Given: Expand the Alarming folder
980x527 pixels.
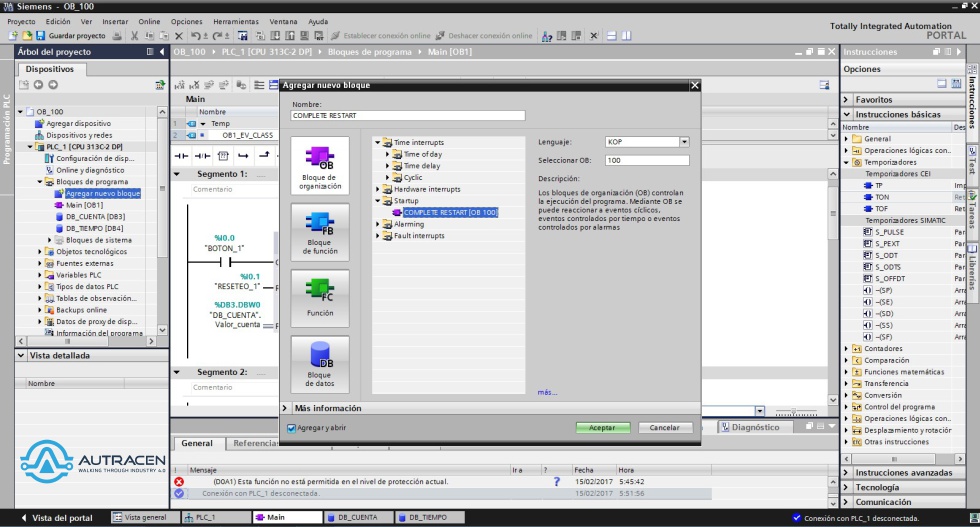Looking at the screenshot, I should click(x=378, y=224).
